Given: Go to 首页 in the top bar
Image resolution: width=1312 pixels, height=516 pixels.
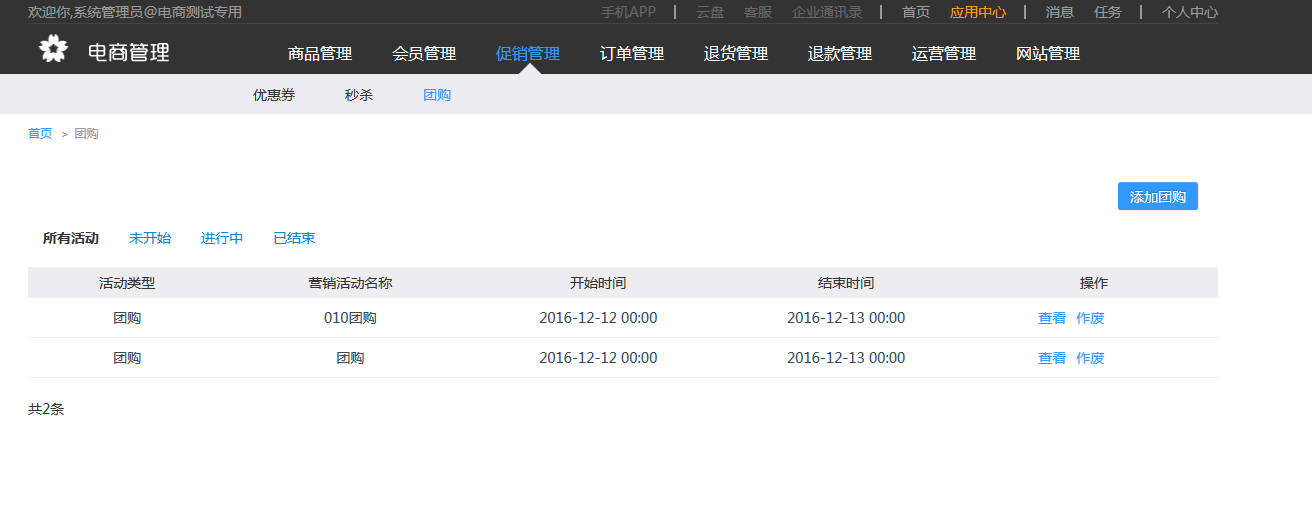Looking at the screenshot, I should coord(916,12).
